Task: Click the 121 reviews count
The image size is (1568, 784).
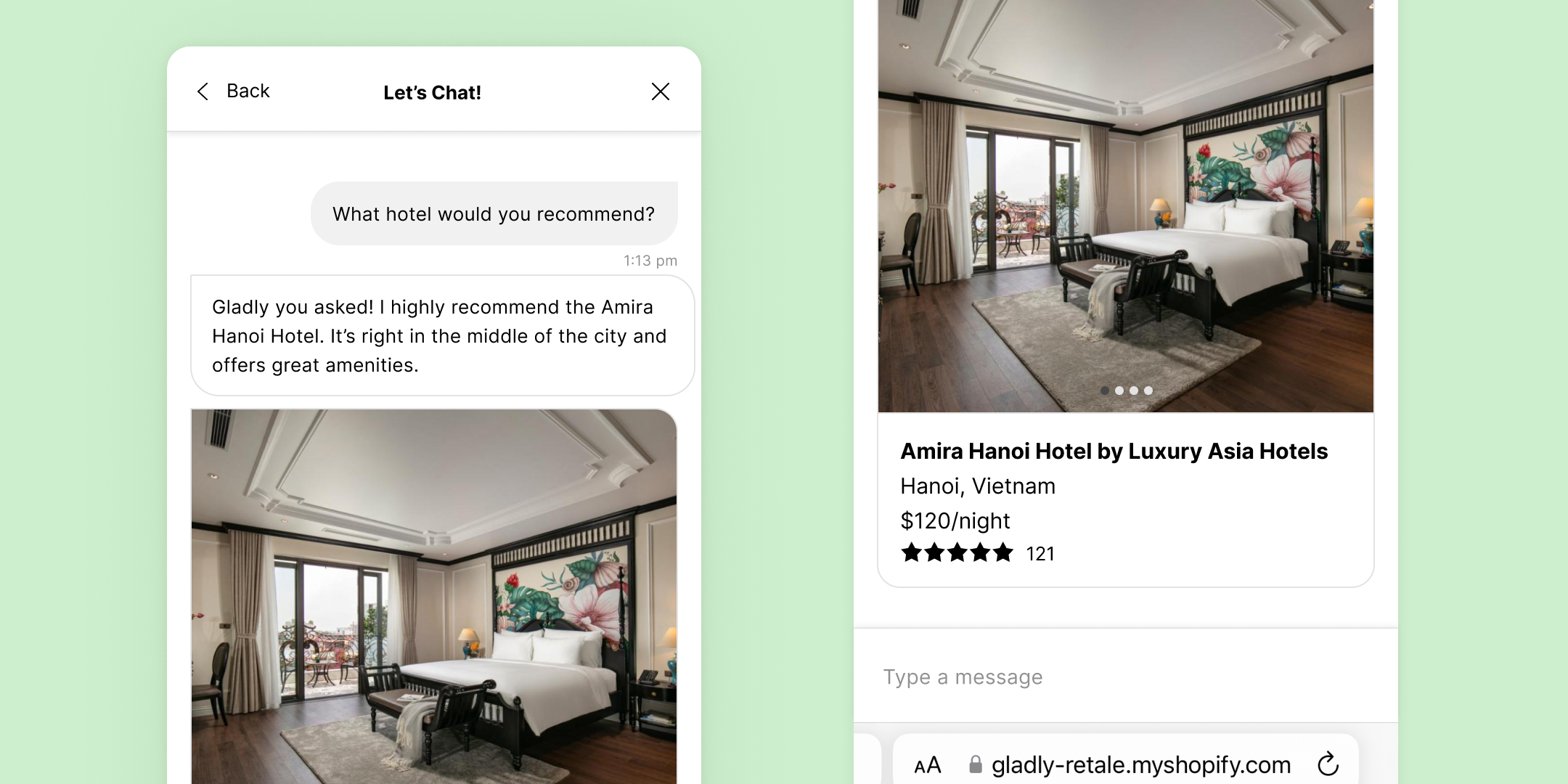Action: click(x=1040, y=554)
